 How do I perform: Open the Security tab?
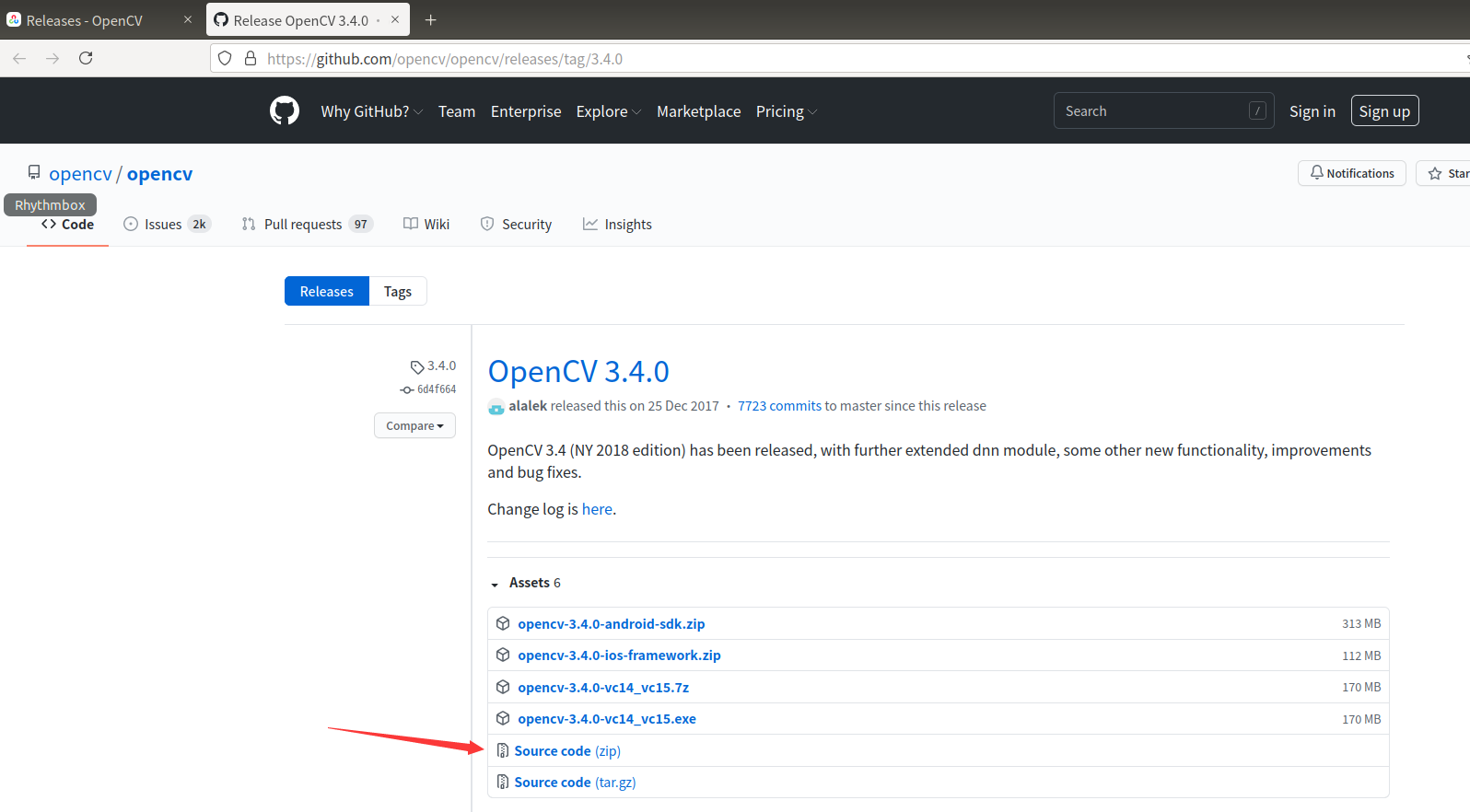point(516,224)
